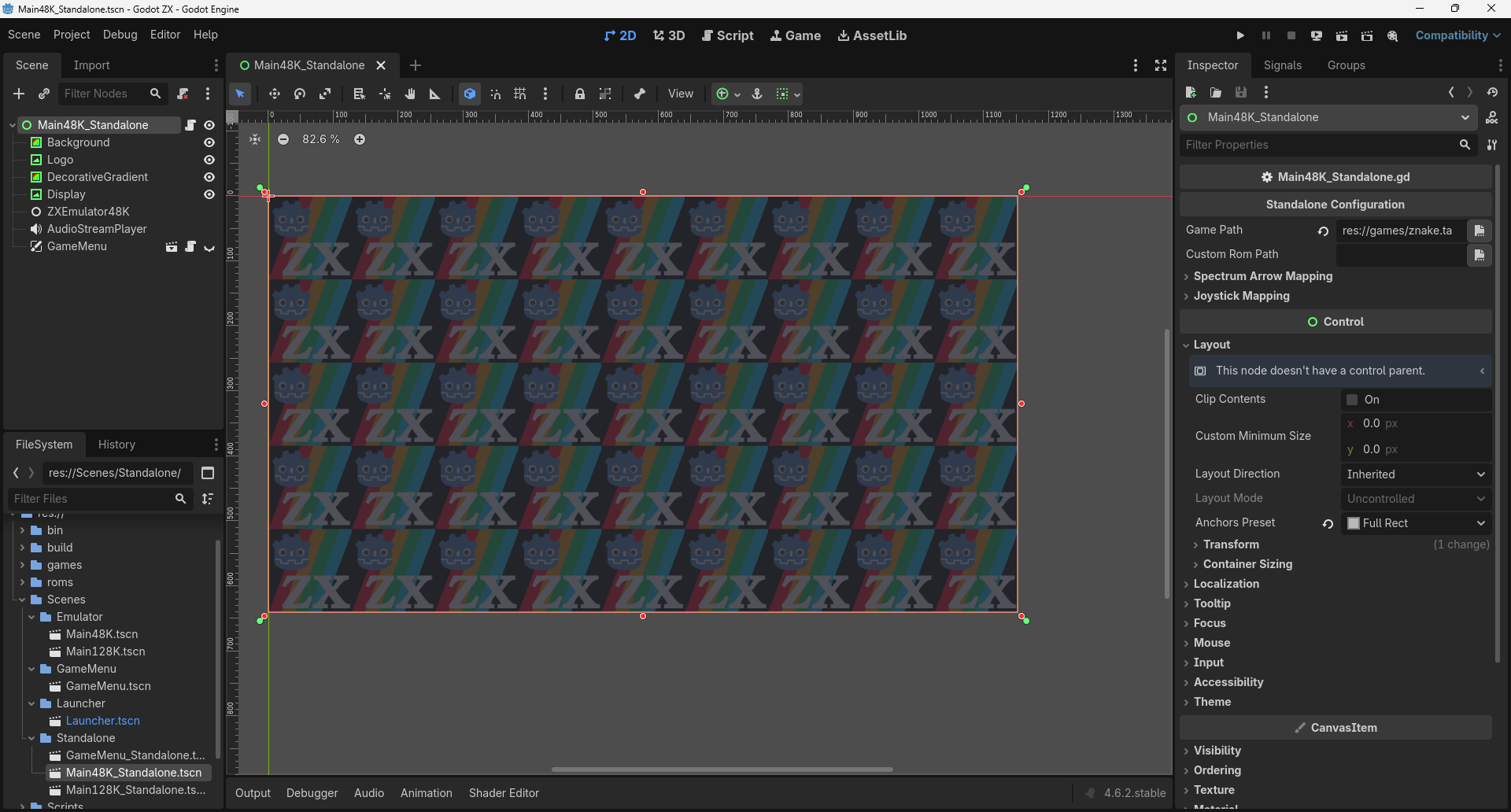Image resolution: width=1511 pixels, height=812 pixels.
Task: Open the Project menu
Action: 72,35
